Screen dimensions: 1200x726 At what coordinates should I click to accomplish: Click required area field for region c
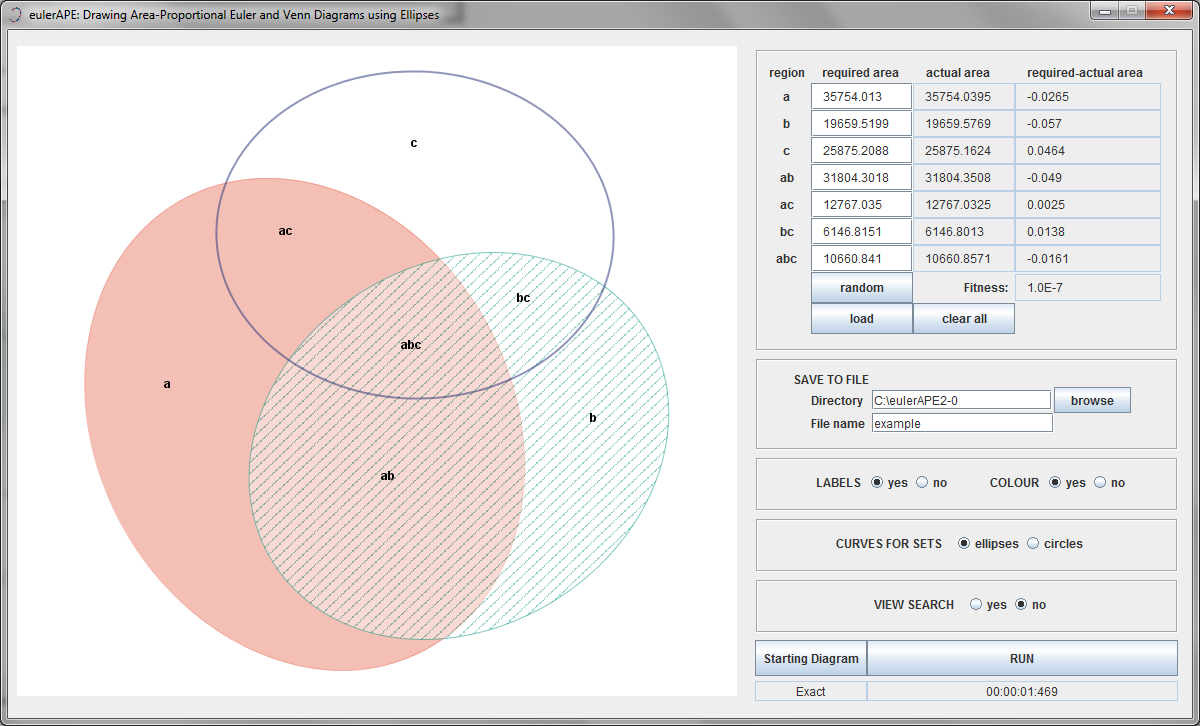click(862, 151)
